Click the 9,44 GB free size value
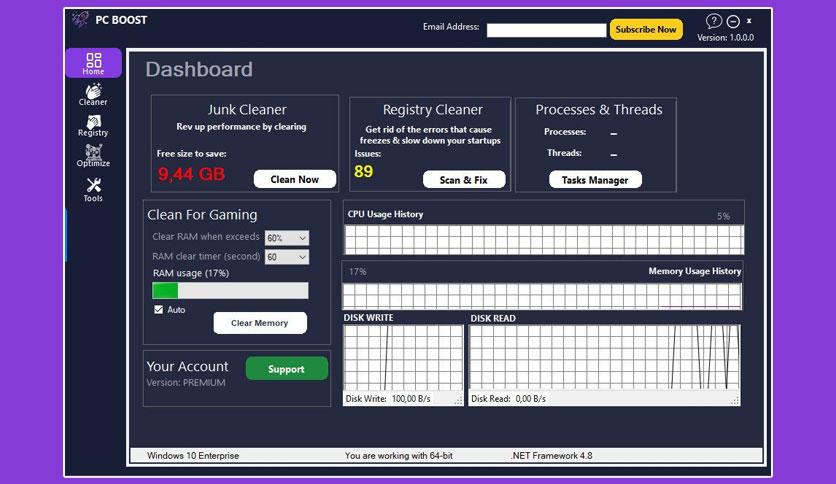The height and width of the screenshot is (484, 836). coord(191,174)
